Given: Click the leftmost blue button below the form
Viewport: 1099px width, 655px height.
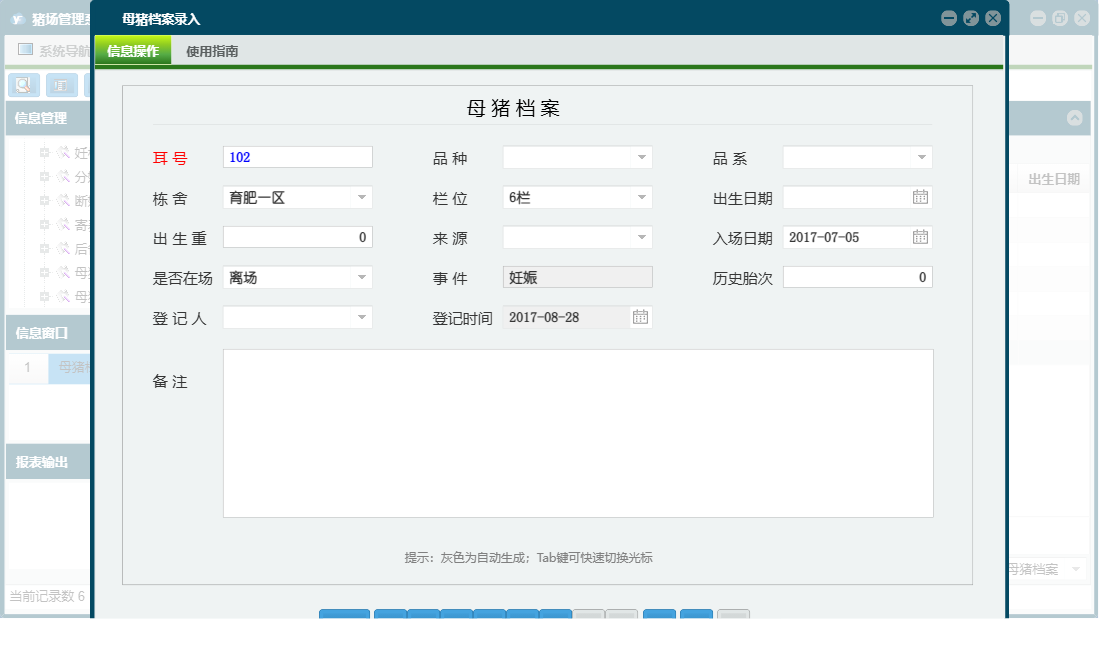Looking at the screenshot, I should click(344, 617).
